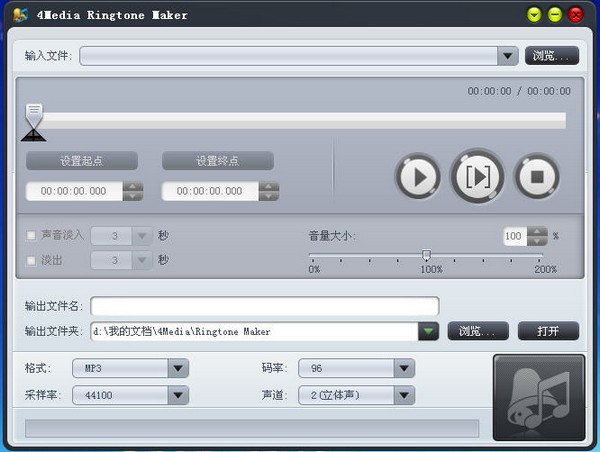
Task: Enable the 声音淡入 fade-in checkbox
Action: click(31, 235)
